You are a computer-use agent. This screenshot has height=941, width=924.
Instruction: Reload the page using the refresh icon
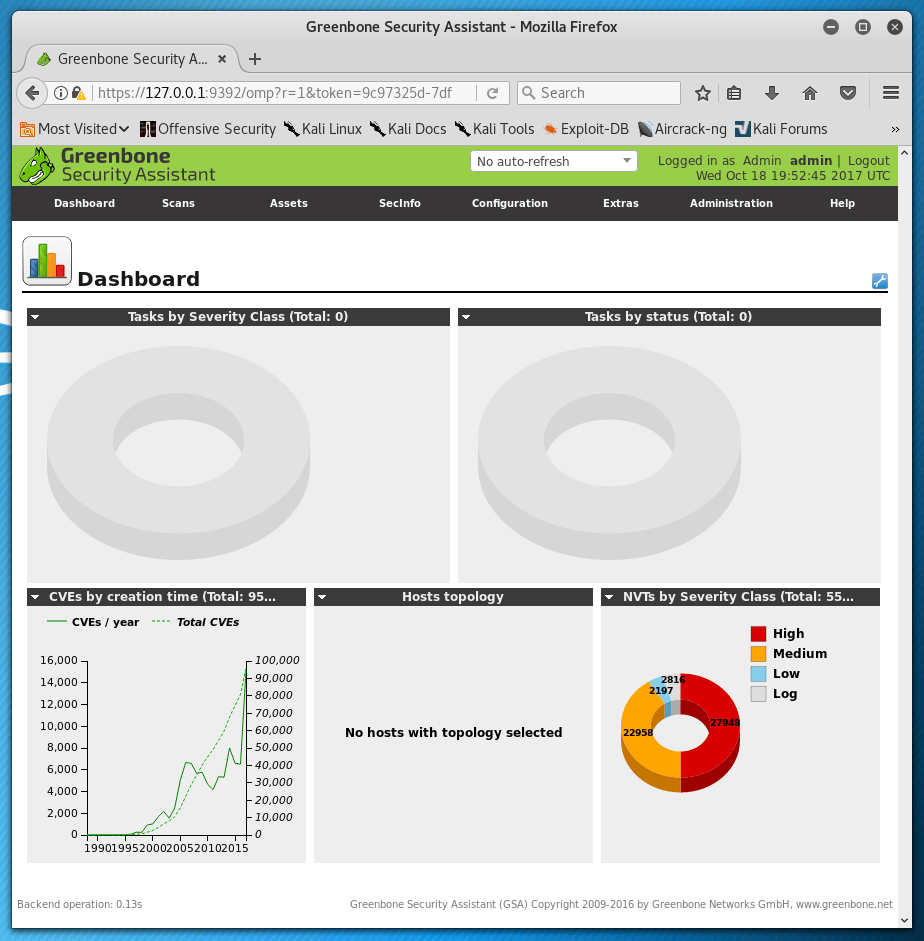pos(492,93)
